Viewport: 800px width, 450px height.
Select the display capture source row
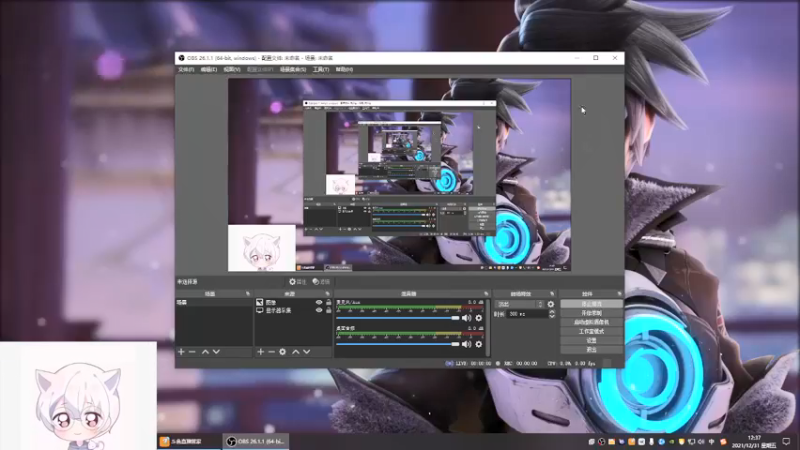point(293,310)
